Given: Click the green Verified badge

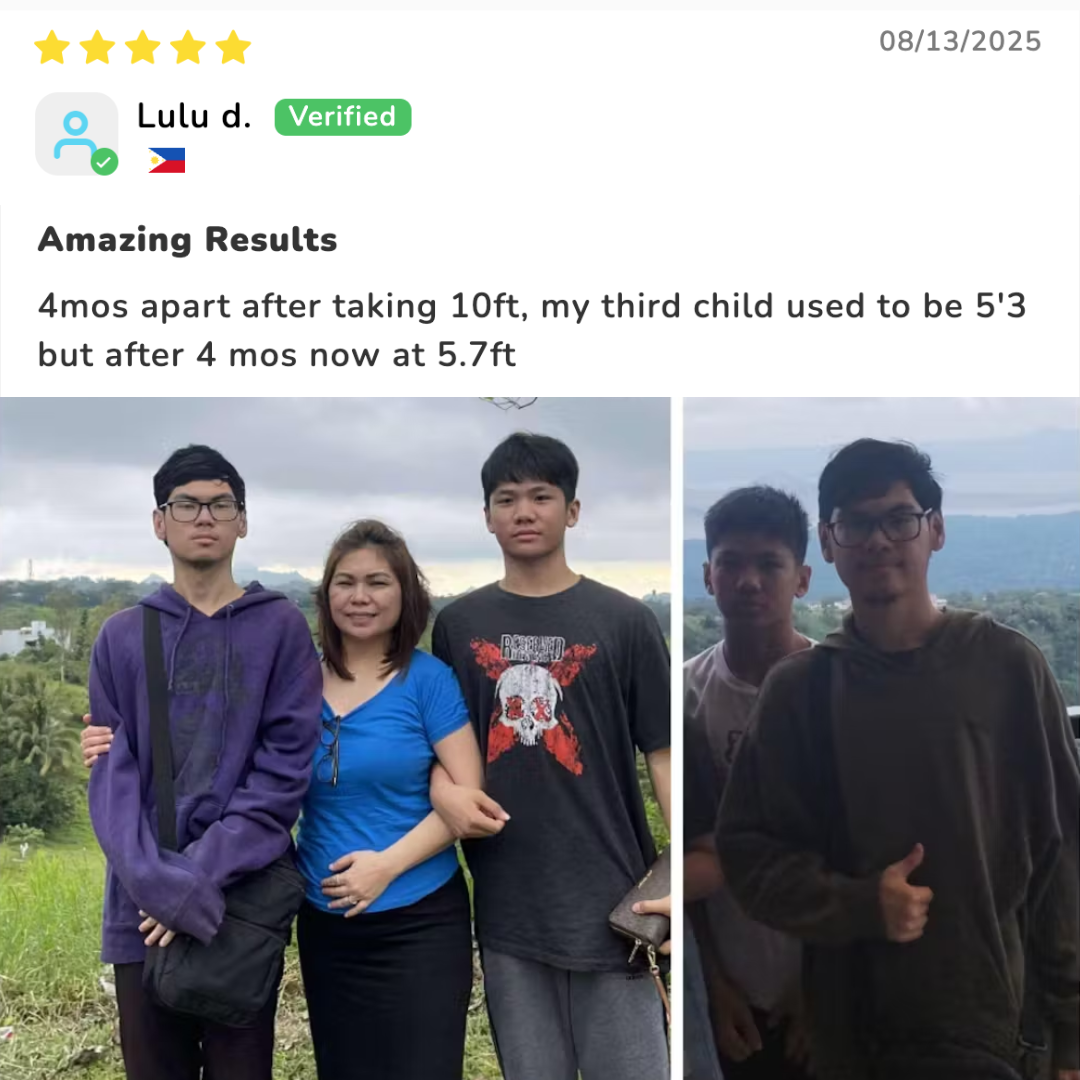Looking at the screenshot, I should point(343,116).
